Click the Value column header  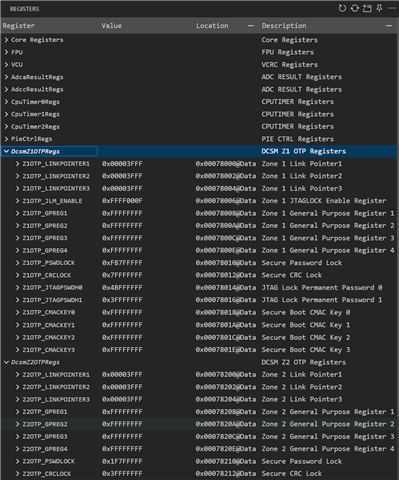111,26
